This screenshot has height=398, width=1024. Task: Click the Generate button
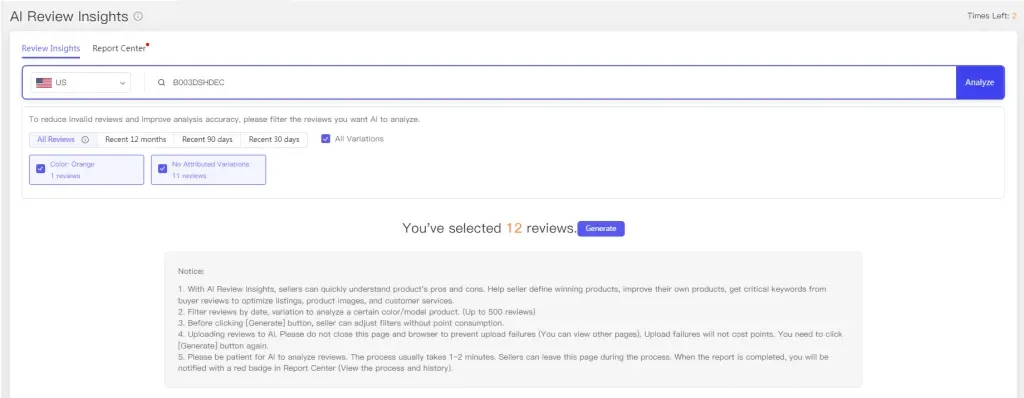(x=601, y=229)
